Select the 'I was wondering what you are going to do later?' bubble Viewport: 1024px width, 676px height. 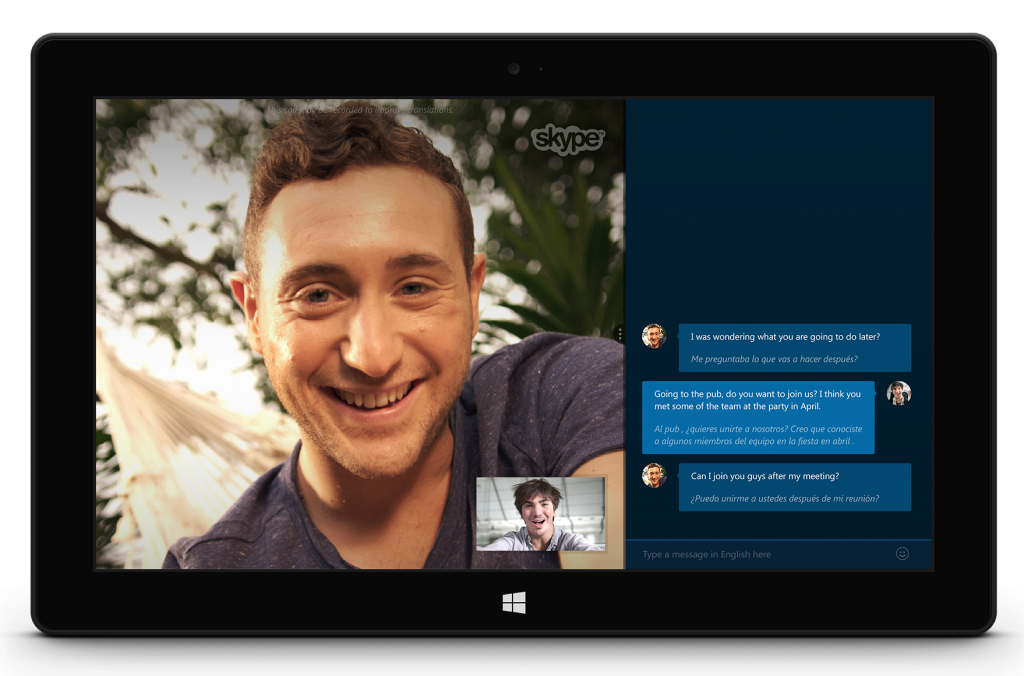tap(780, 335)
